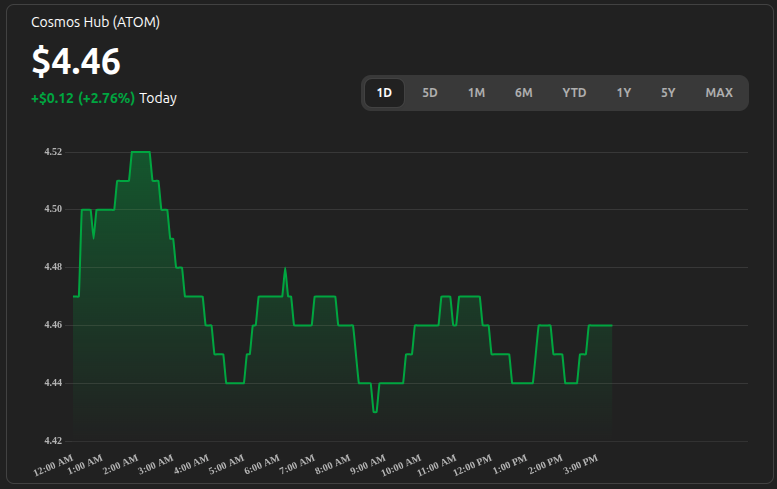Screen dimensions: 777x489
Task: Click the 4.48 y-axis label
Action: coord(53,267)
